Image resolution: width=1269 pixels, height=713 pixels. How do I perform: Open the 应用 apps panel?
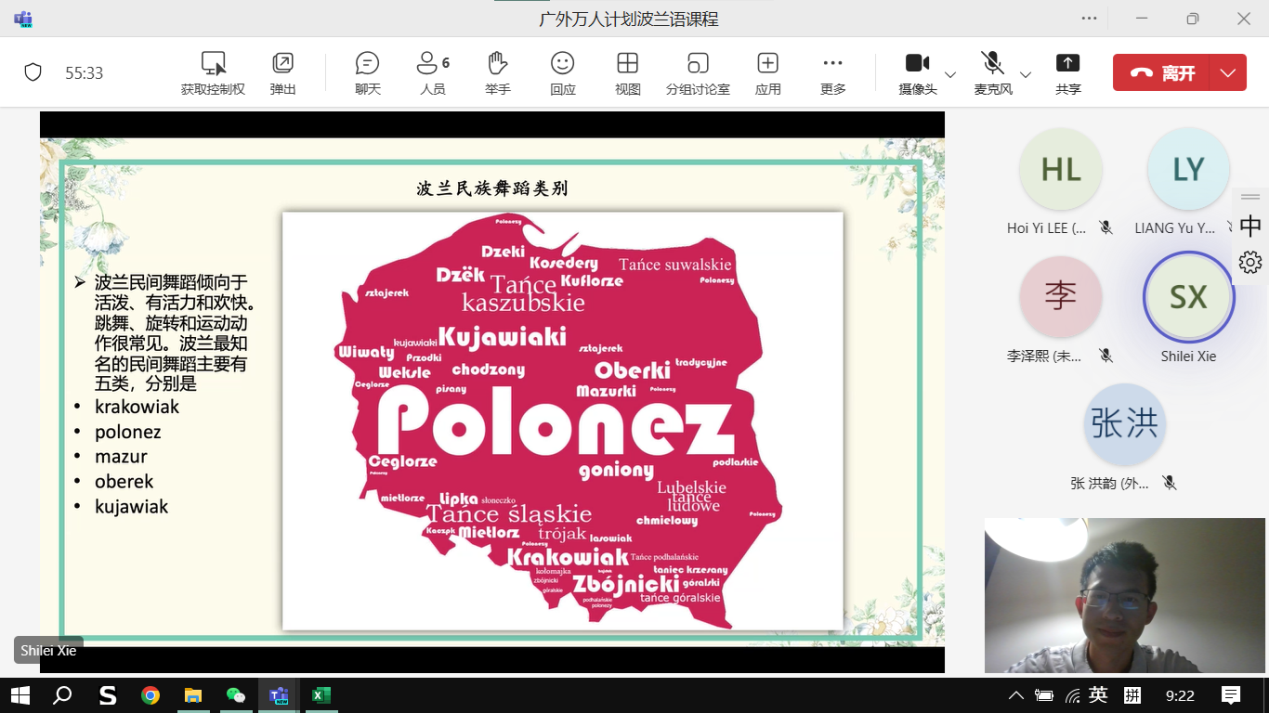[767, 73]
